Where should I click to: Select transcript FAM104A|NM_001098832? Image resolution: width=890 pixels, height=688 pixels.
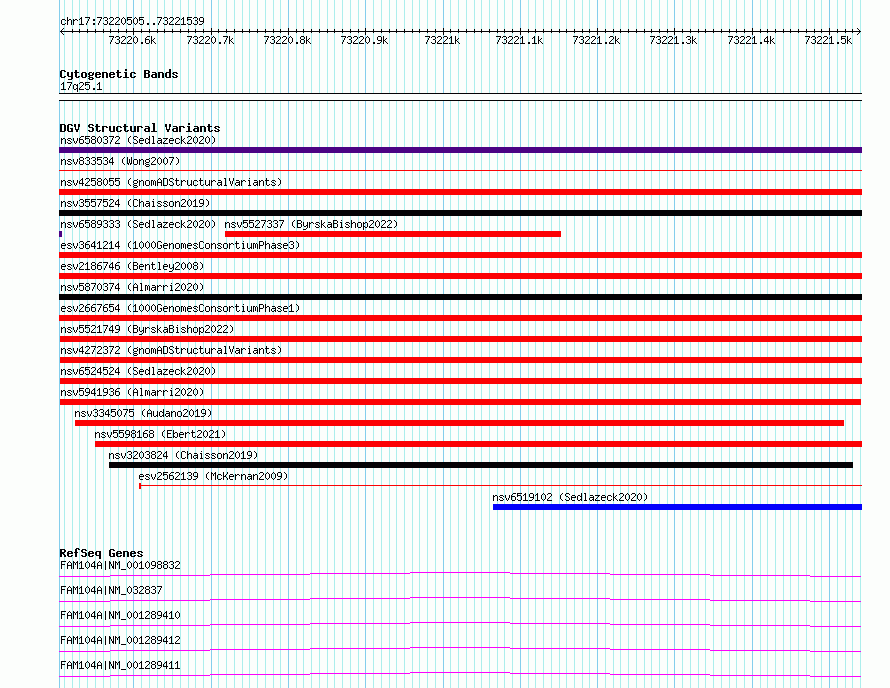point(120,565)
